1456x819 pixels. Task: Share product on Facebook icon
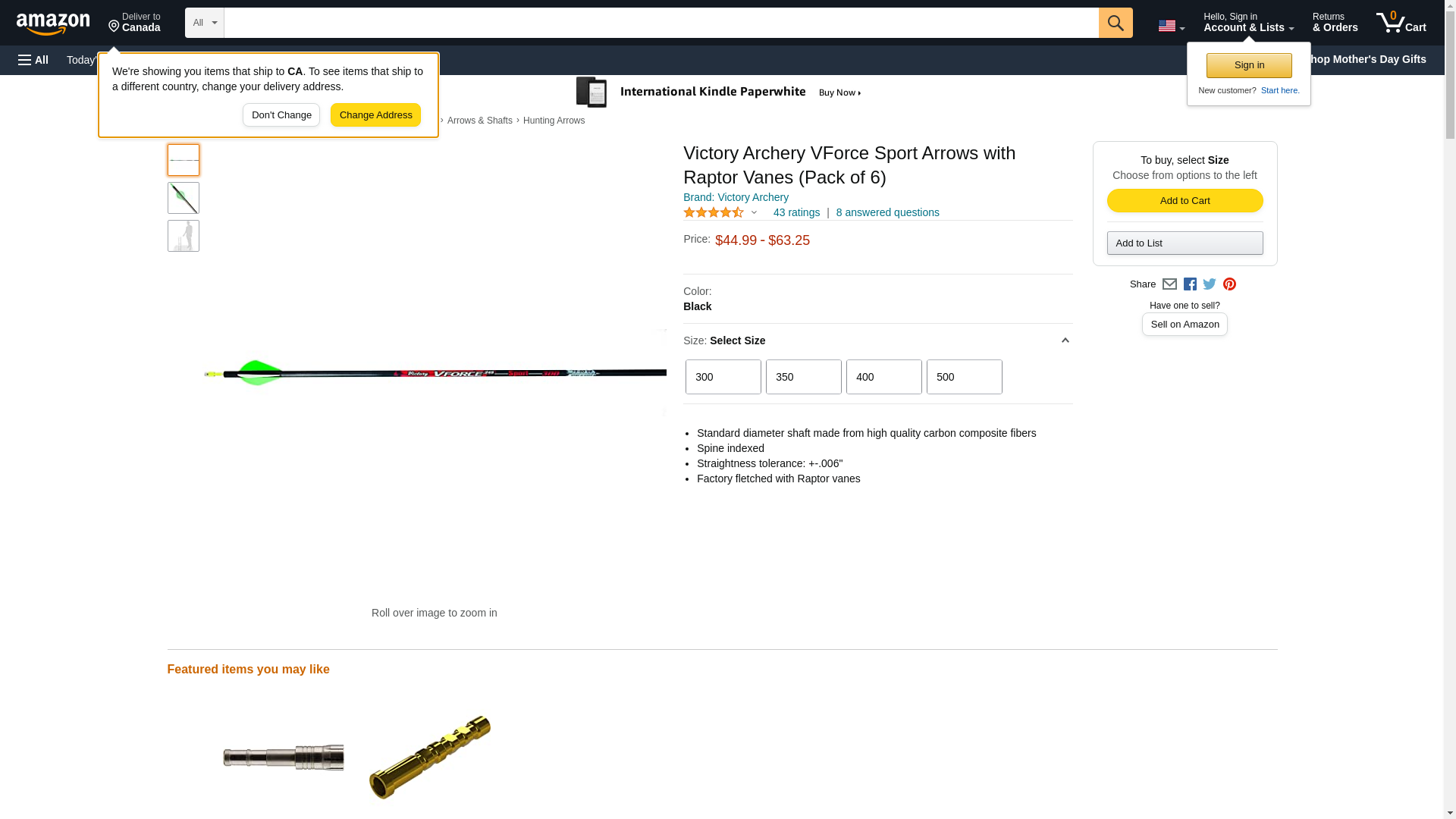(1190, 284)
